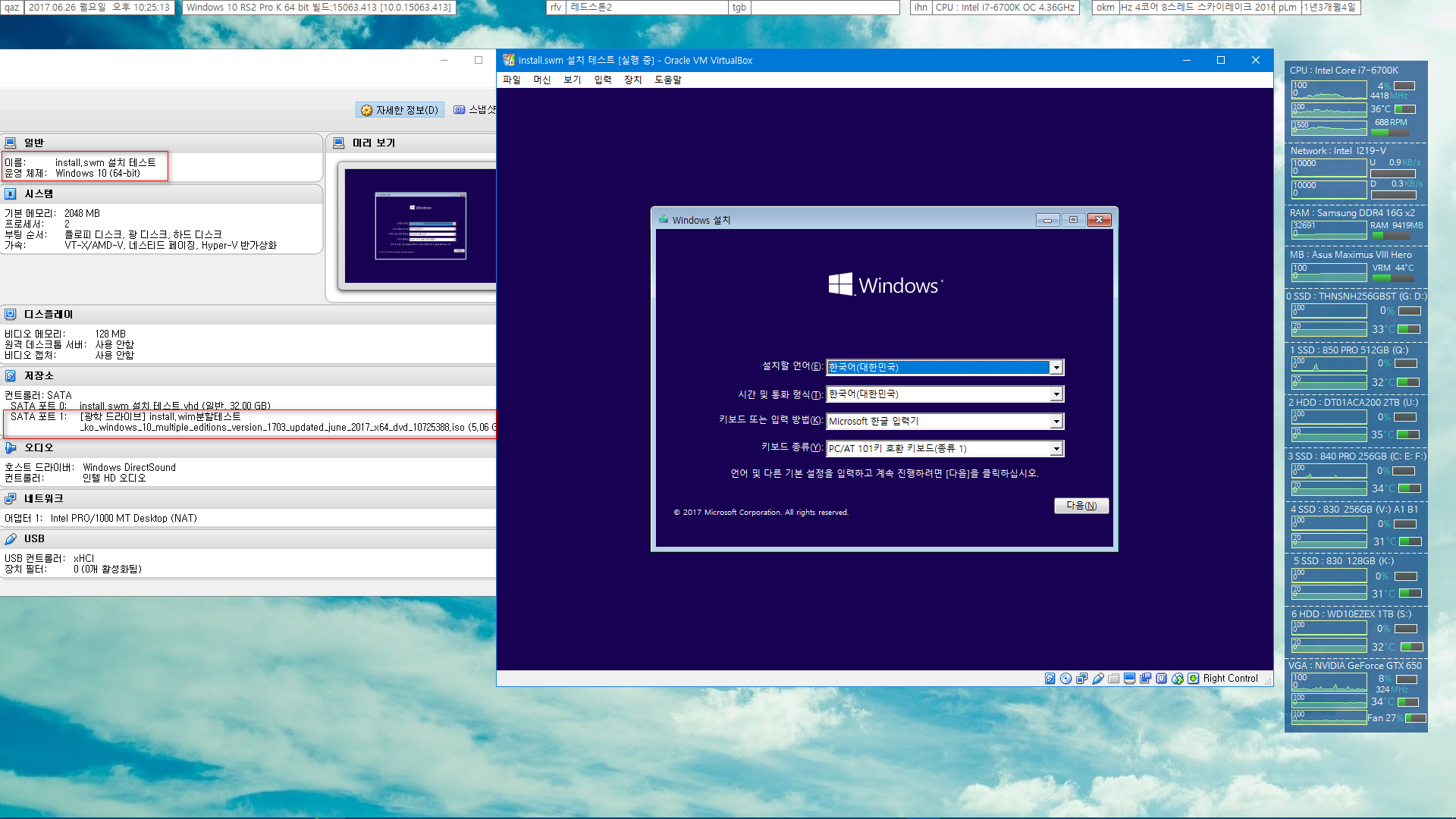Screen dimensions: 1456x819
Task: Open 키보드 종류 dropdown
Action: [x=1056, y=449]
